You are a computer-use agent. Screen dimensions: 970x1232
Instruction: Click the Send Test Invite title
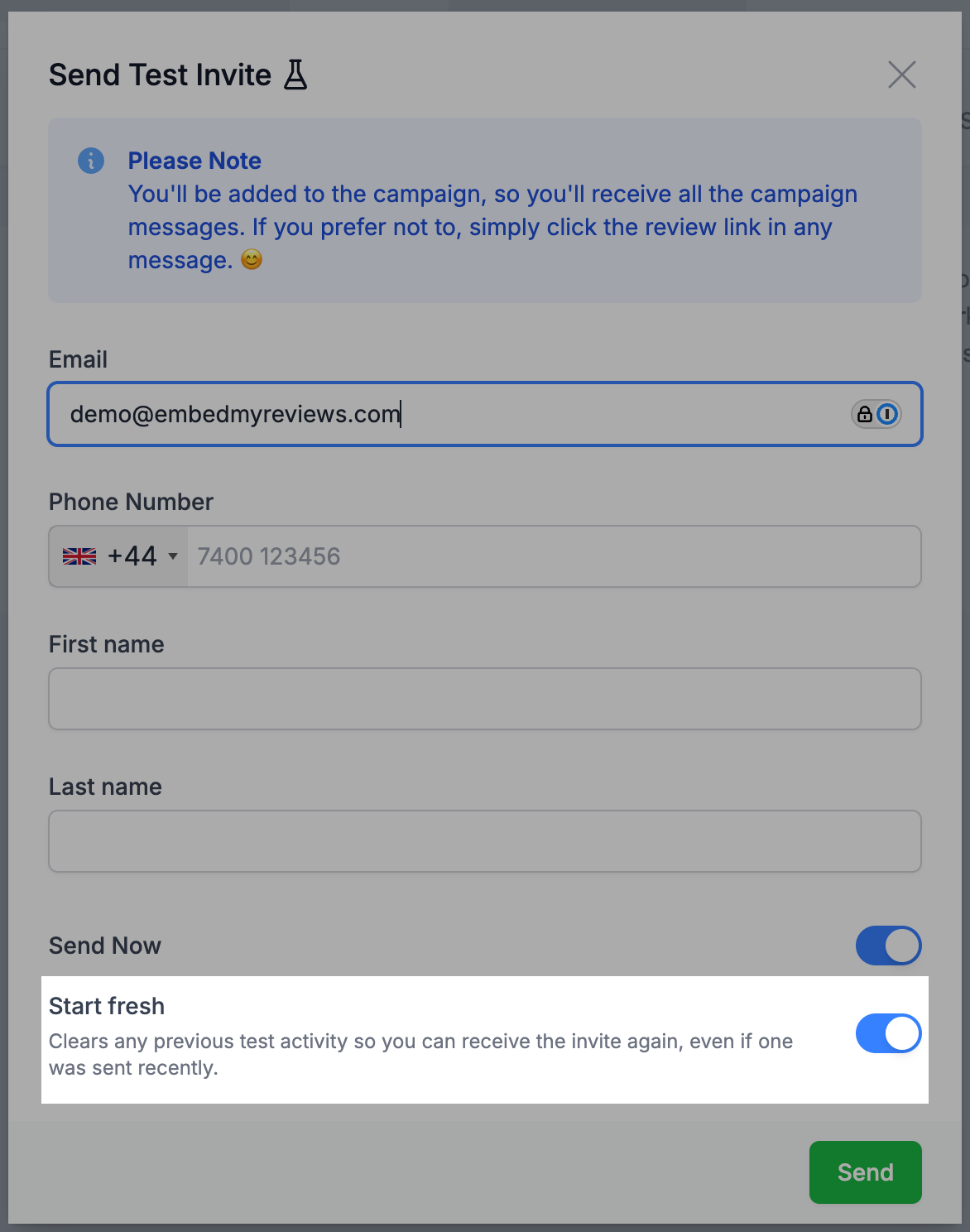tap(160, 75)
